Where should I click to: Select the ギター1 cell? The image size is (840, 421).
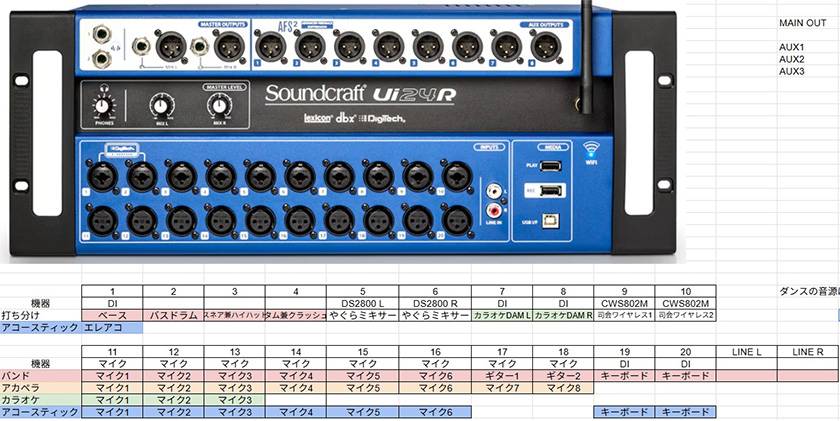click(x=502, y=376)
